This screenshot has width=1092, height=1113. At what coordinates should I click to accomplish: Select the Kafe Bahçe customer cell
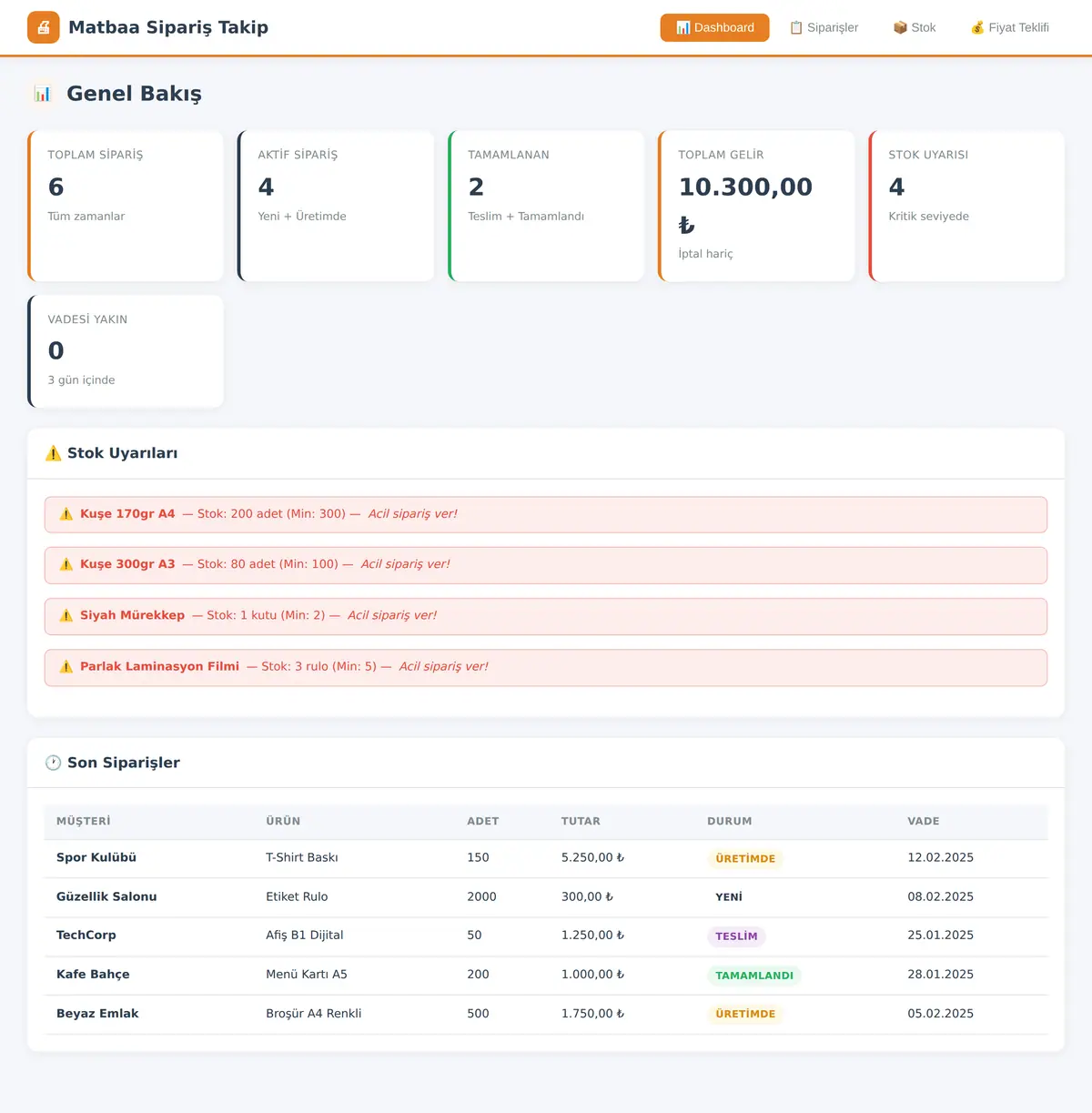tap(93, 974)
